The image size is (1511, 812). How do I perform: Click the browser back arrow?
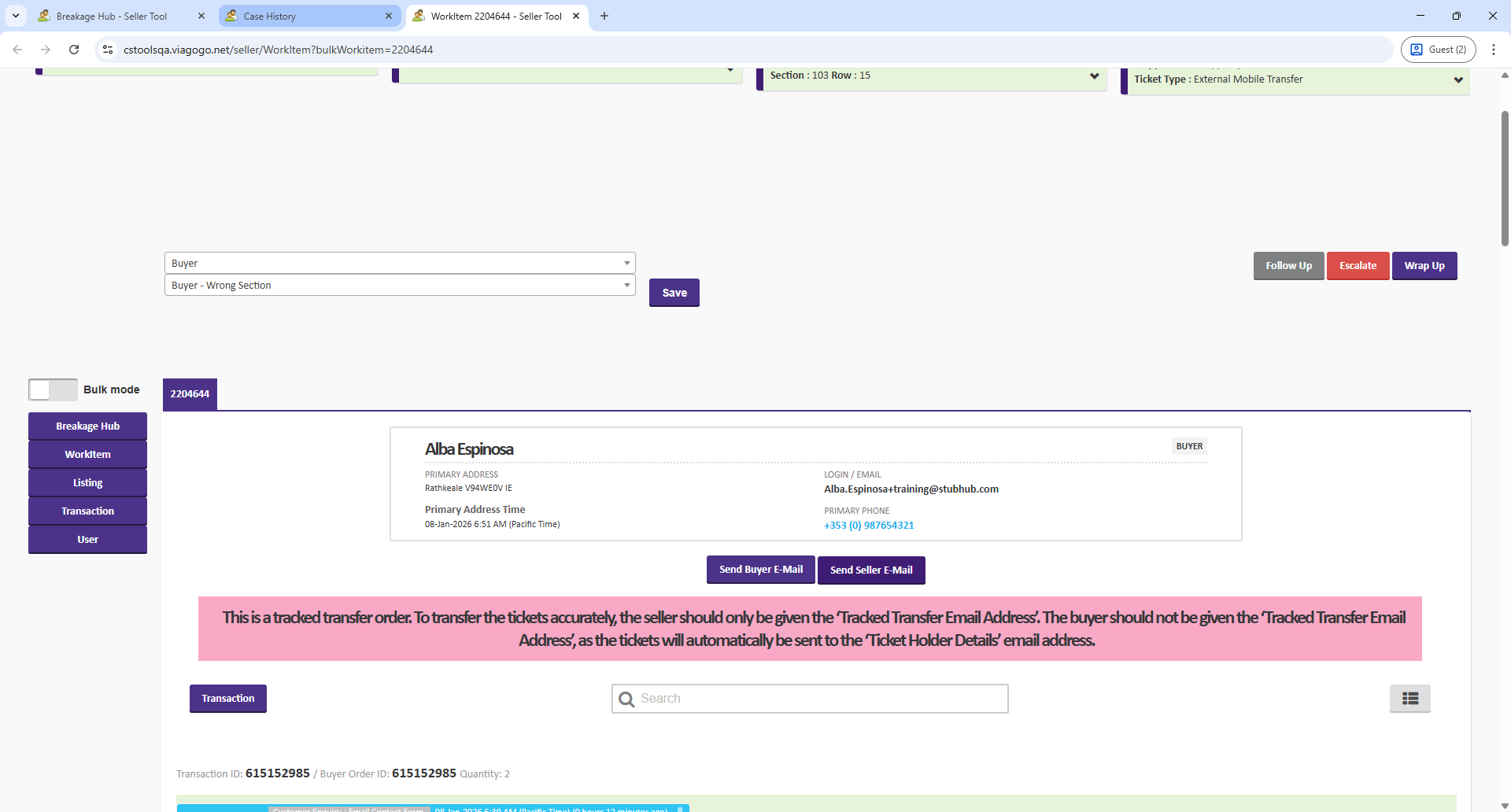pos(17,50)
